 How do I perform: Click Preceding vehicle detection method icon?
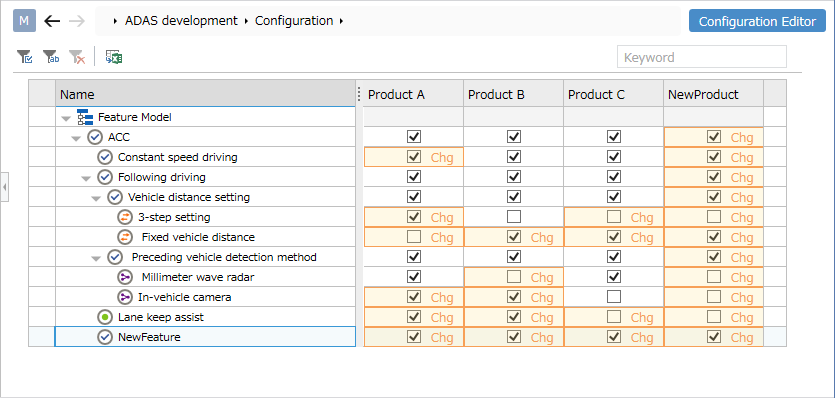(115, 257)
